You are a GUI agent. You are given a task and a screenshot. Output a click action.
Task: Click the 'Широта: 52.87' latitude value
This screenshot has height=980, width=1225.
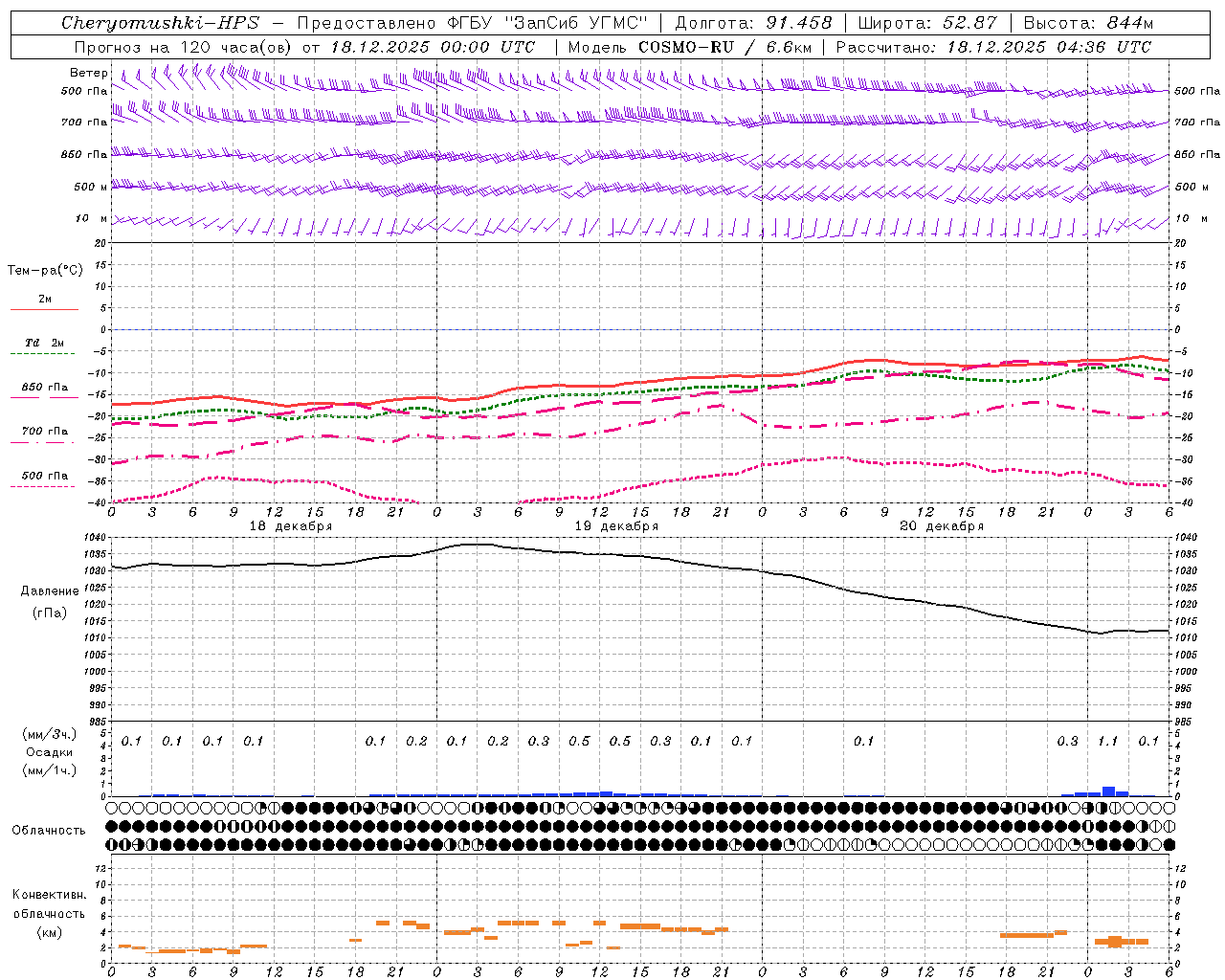(x=927, y=23)
